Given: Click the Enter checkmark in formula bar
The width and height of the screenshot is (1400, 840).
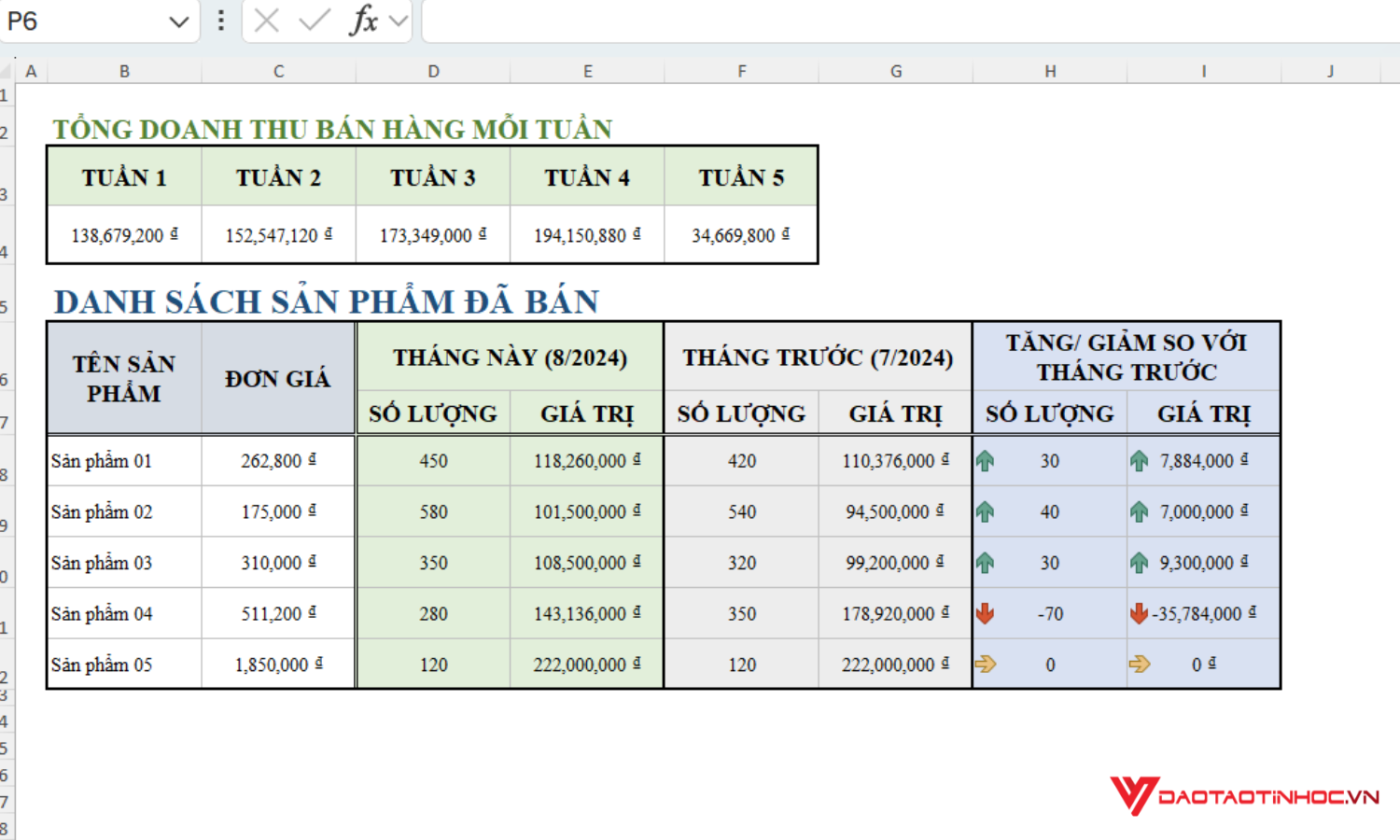Looking at the screenshot, I should pos(315,21).
